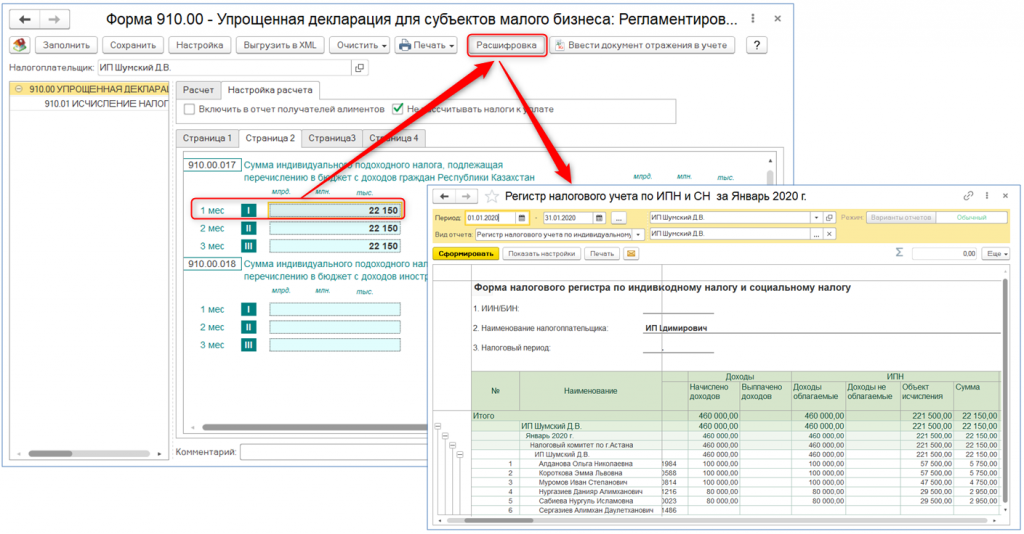The height and width of the screenshot is (534, 1024).
Task: Open Страница 2 tab
Action: [x=270, y=138]
